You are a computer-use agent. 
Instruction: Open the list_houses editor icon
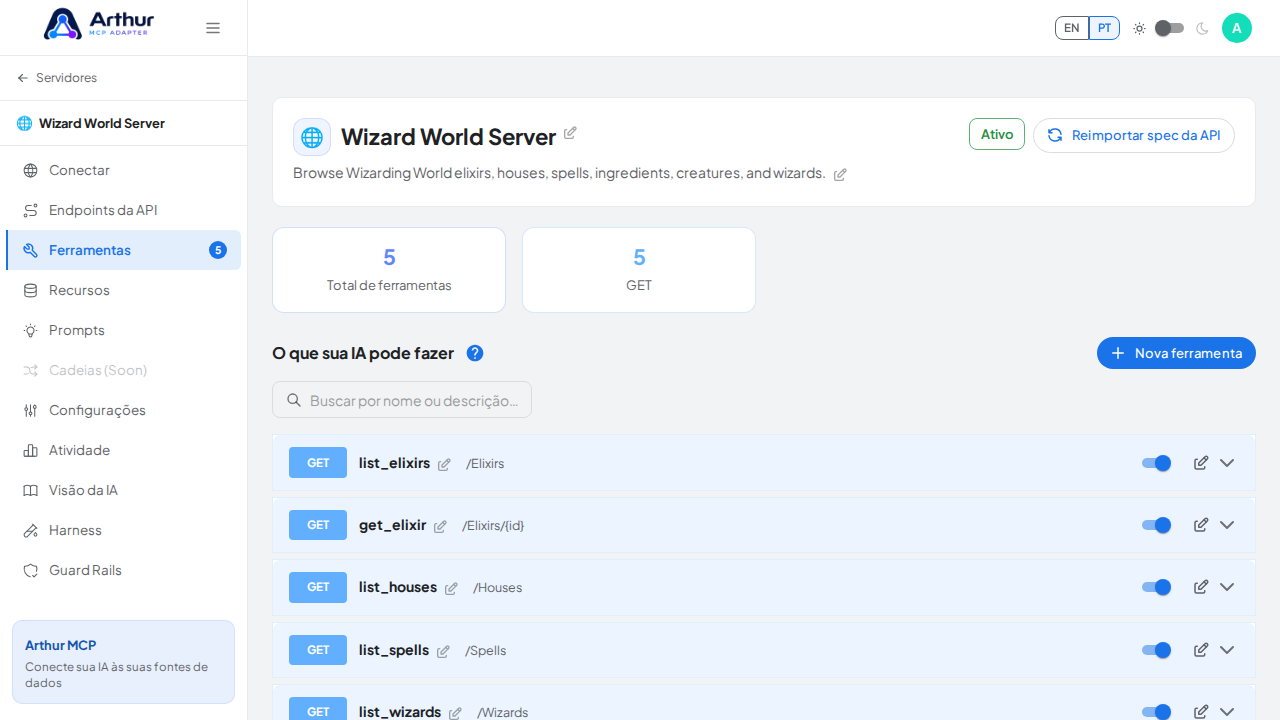1201,587
